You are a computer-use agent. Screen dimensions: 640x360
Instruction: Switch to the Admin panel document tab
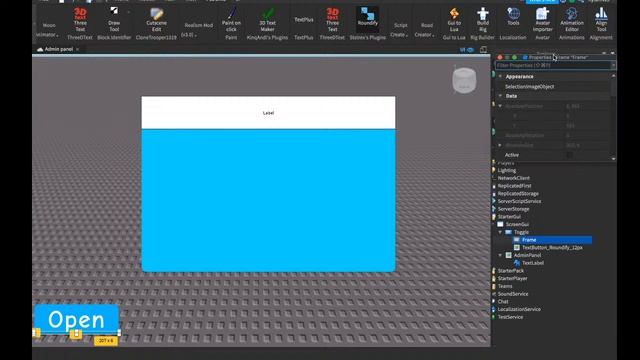click(58, 49)
